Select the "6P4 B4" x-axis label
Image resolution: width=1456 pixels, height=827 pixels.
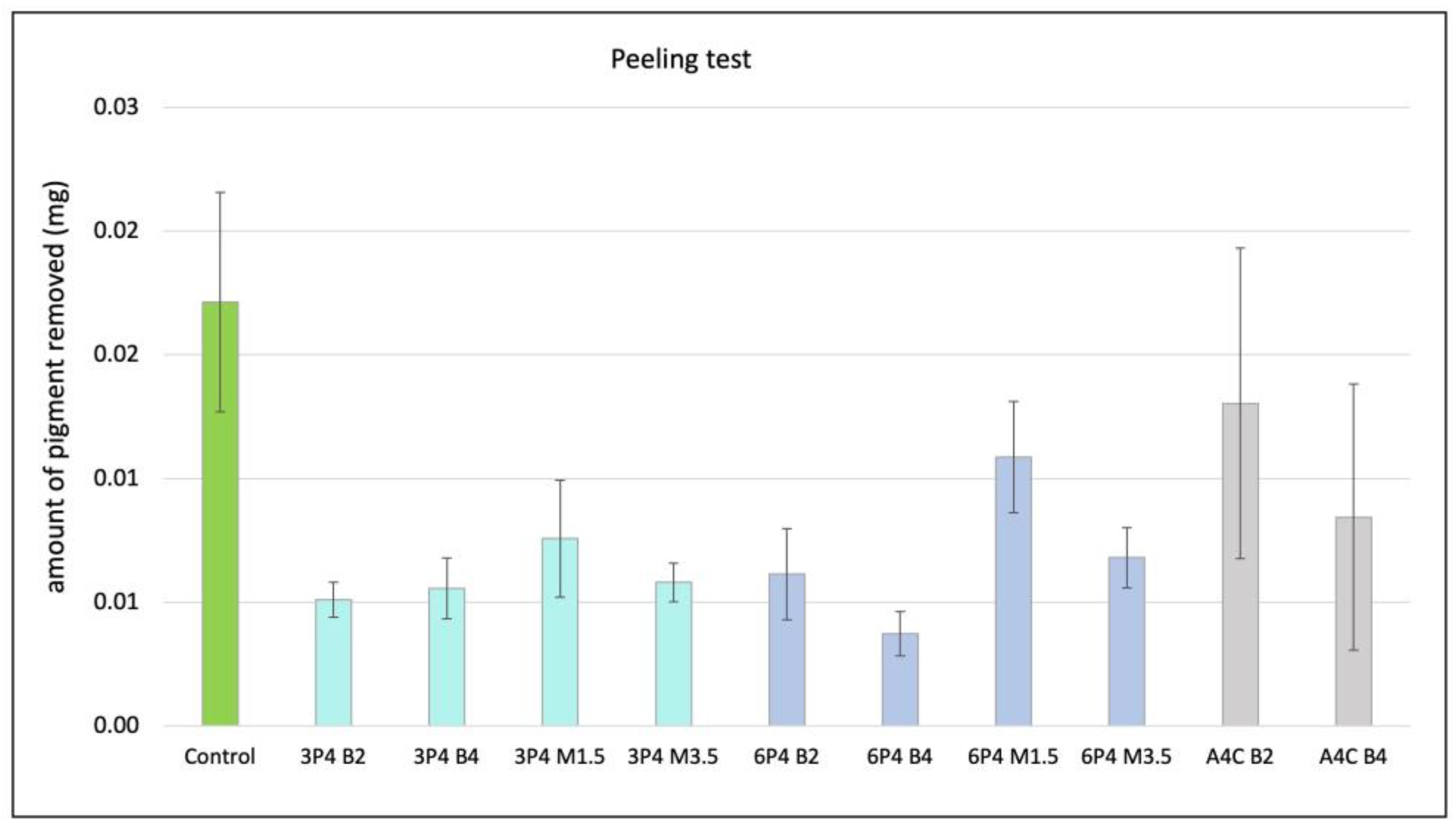point(899,757)
